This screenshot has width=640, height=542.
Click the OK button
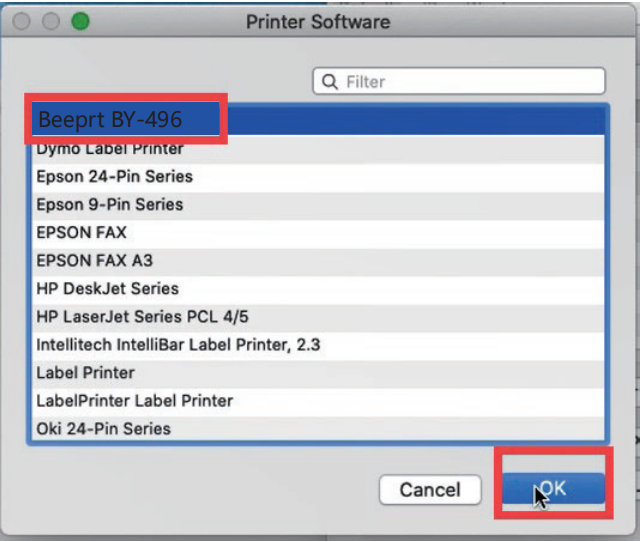click(553, 488)
